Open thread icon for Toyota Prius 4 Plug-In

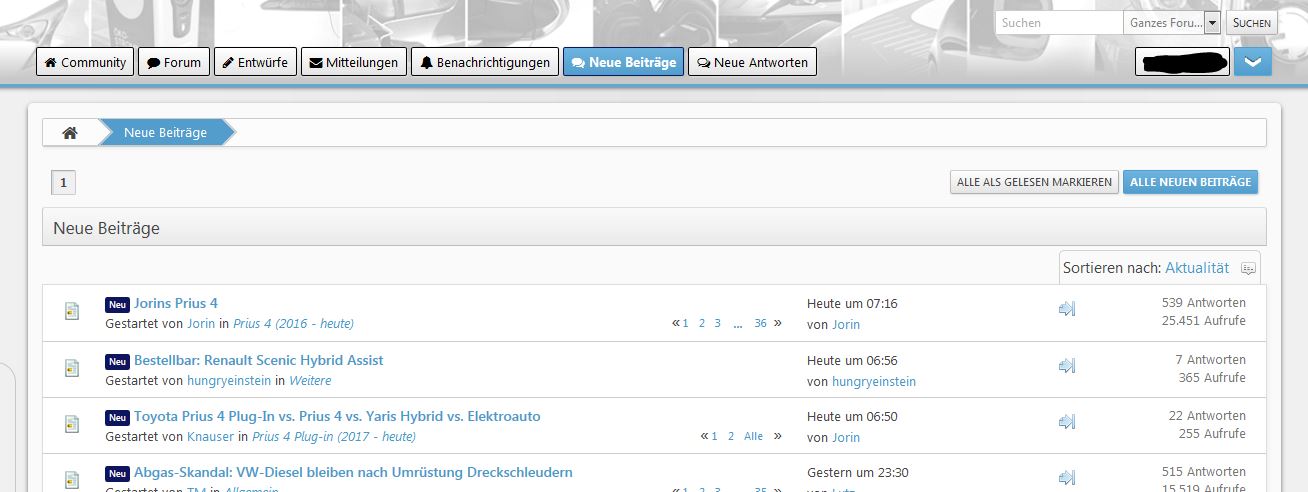click(71, 424)
